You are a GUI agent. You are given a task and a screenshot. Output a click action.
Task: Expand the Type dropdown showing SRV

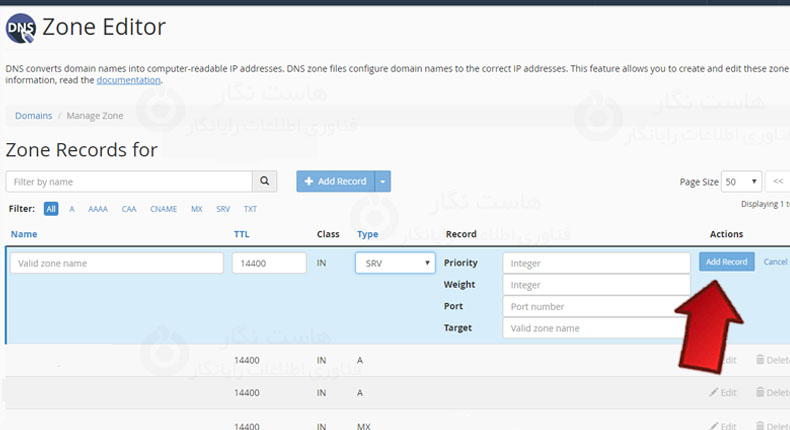pyautogui.click(x=394, y=263)
